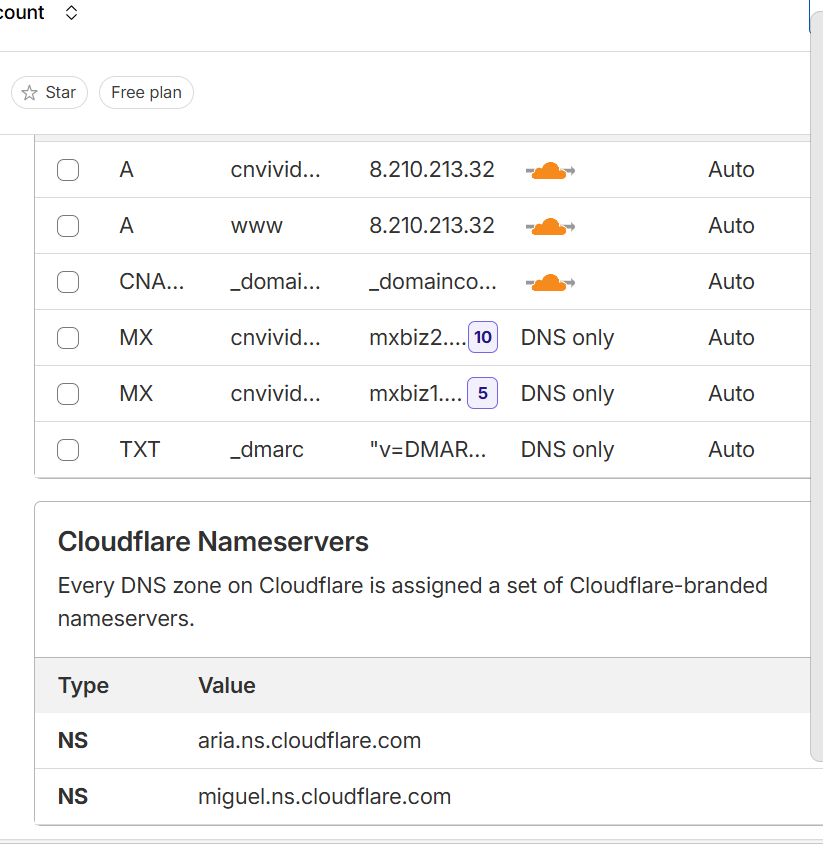Click proxied cloud icon on CNAME record row
This screenshot has width=823, height=853.
[x=549, y=282]
